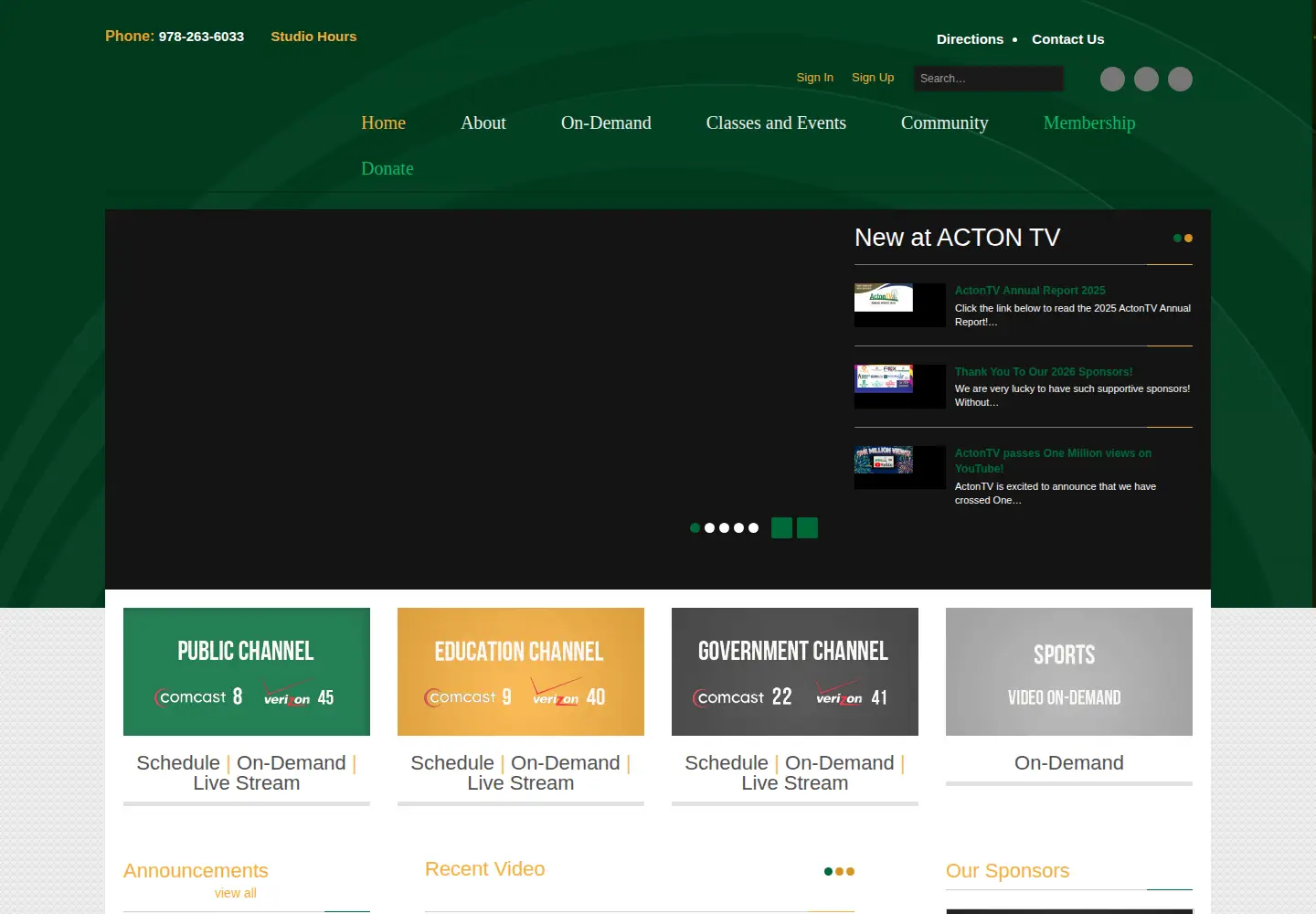Viewport: 1316px width, 914px height.
Task: Select the orange dot beside New at ACTON TV
Action: [1188, 239]
